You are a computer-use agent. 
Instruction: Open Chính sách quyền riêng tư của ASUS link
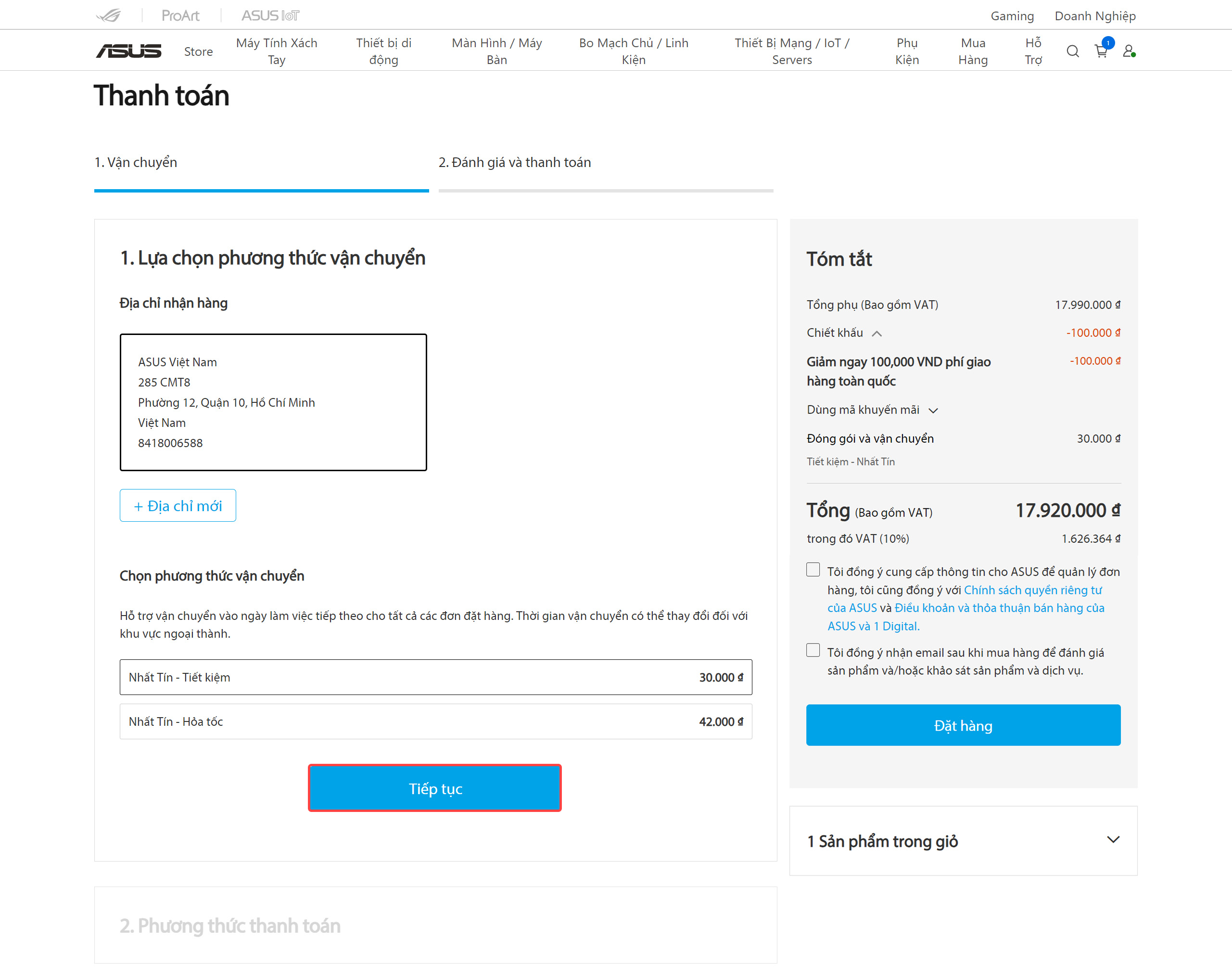pos(965,598)
